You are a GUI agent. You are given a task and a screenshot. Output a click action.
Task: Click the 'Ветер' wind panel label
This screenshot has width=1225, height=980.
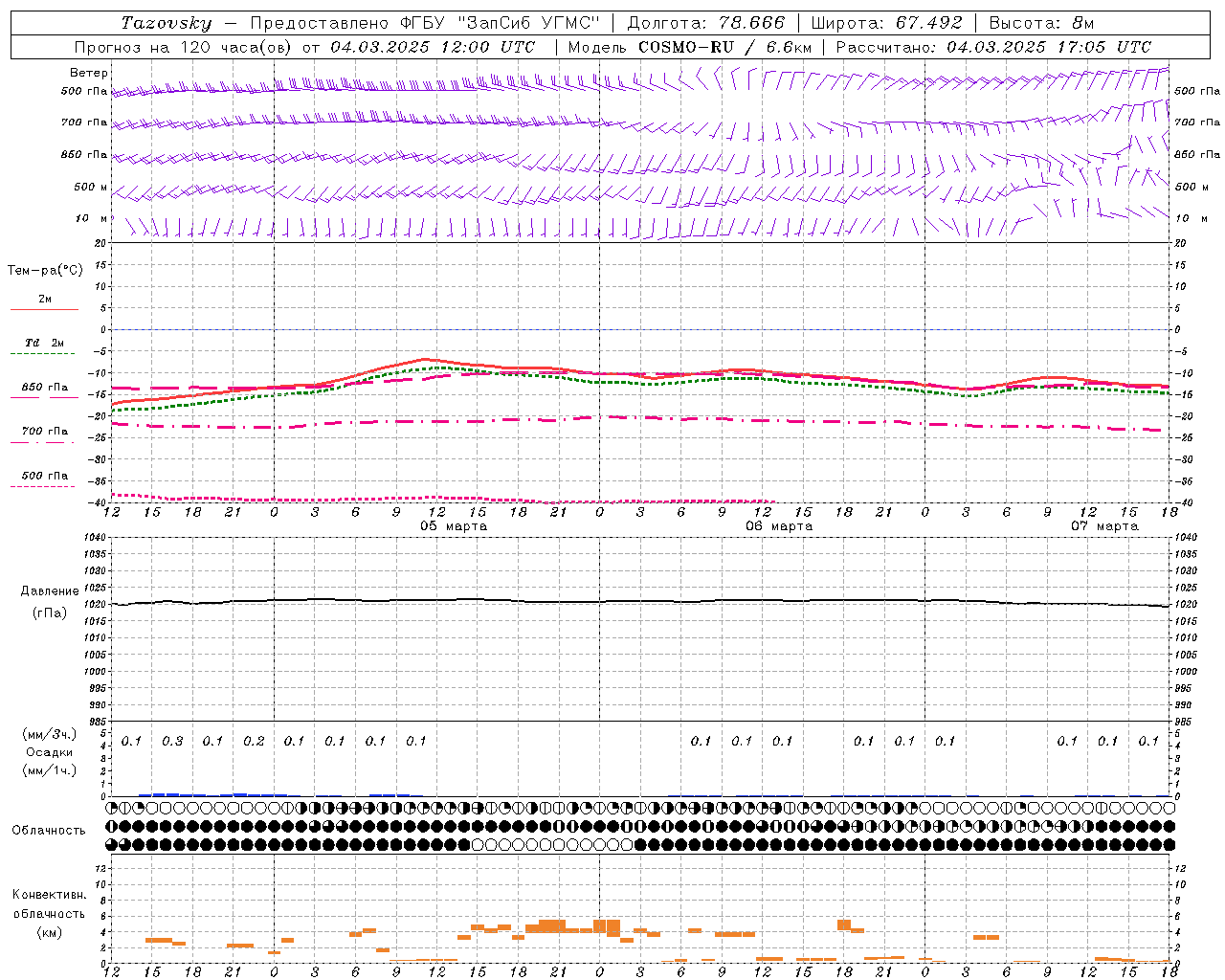[89, 73]
